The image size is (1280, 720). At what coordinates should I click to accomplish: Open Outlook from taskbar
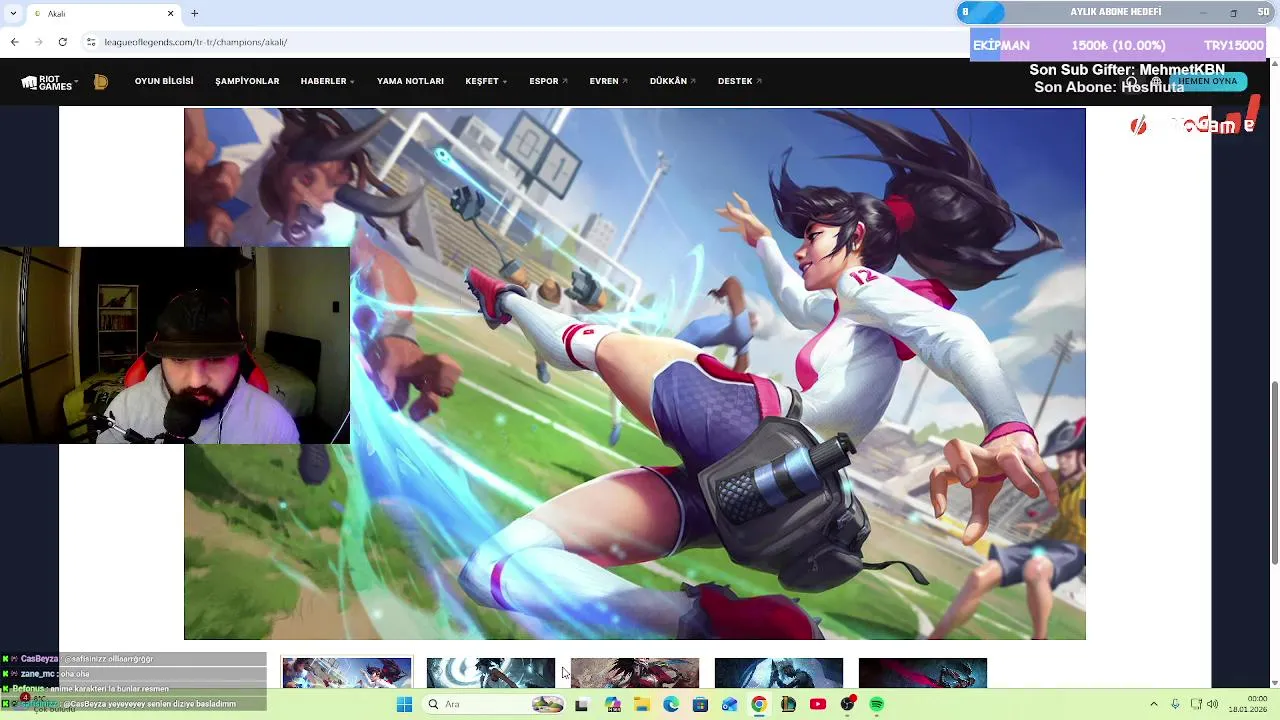coord(730,704)
